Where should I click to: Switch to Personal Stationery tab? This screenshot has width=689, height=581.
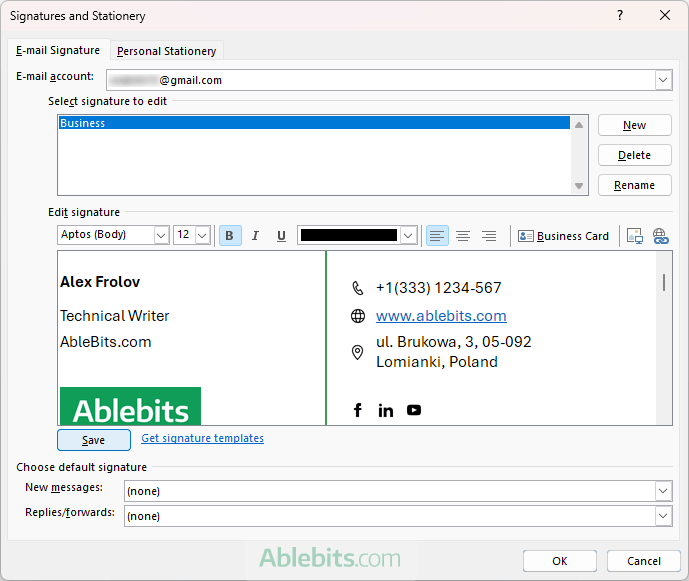[x=167, y=51]
